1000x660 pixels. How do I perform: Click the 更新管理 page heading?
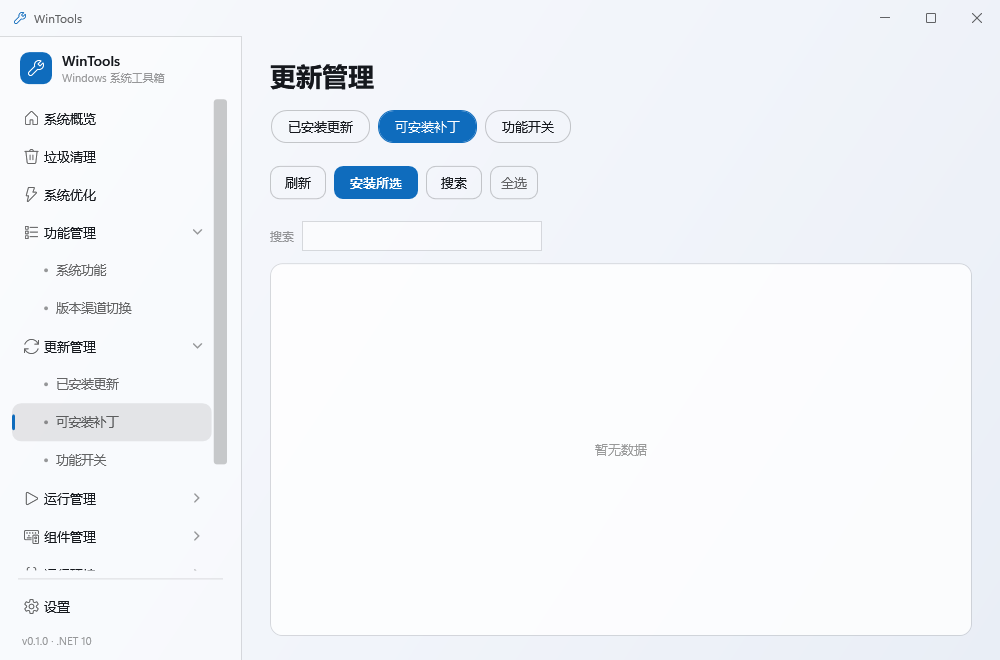click(x=322, y=77)
